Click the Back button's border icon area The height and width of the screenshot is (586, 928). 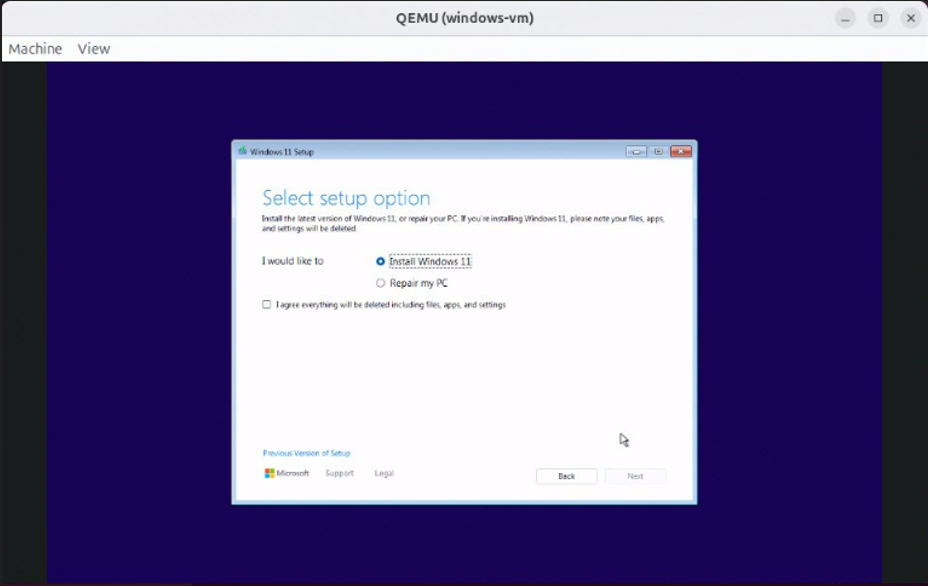(x=566, y=475)
